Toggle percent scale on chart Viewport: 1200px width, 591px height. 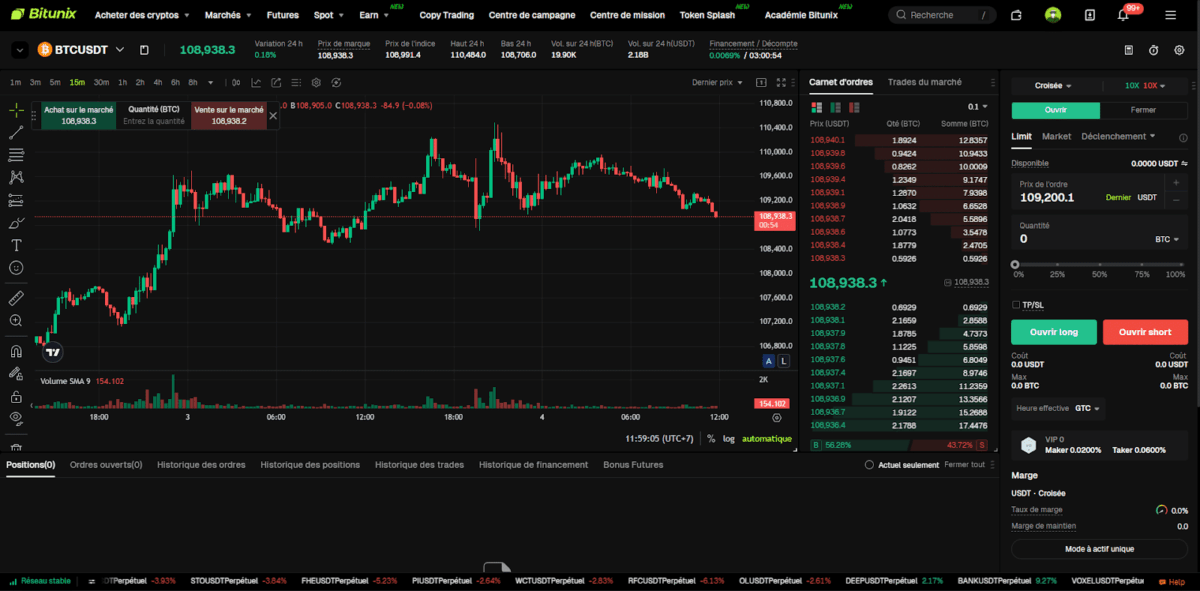pos(712,439)
